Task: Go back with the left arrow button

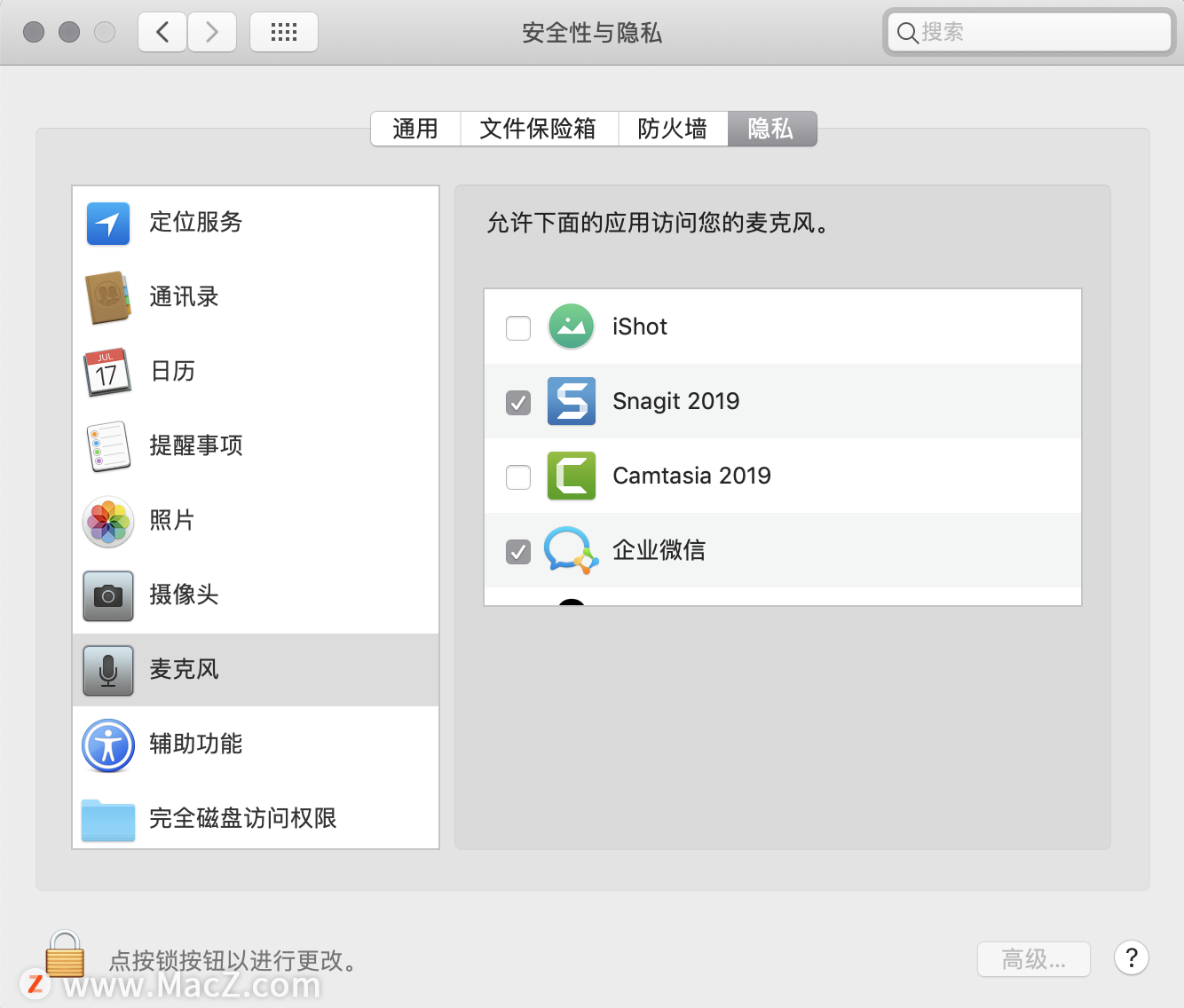Action: click(162, 33)
